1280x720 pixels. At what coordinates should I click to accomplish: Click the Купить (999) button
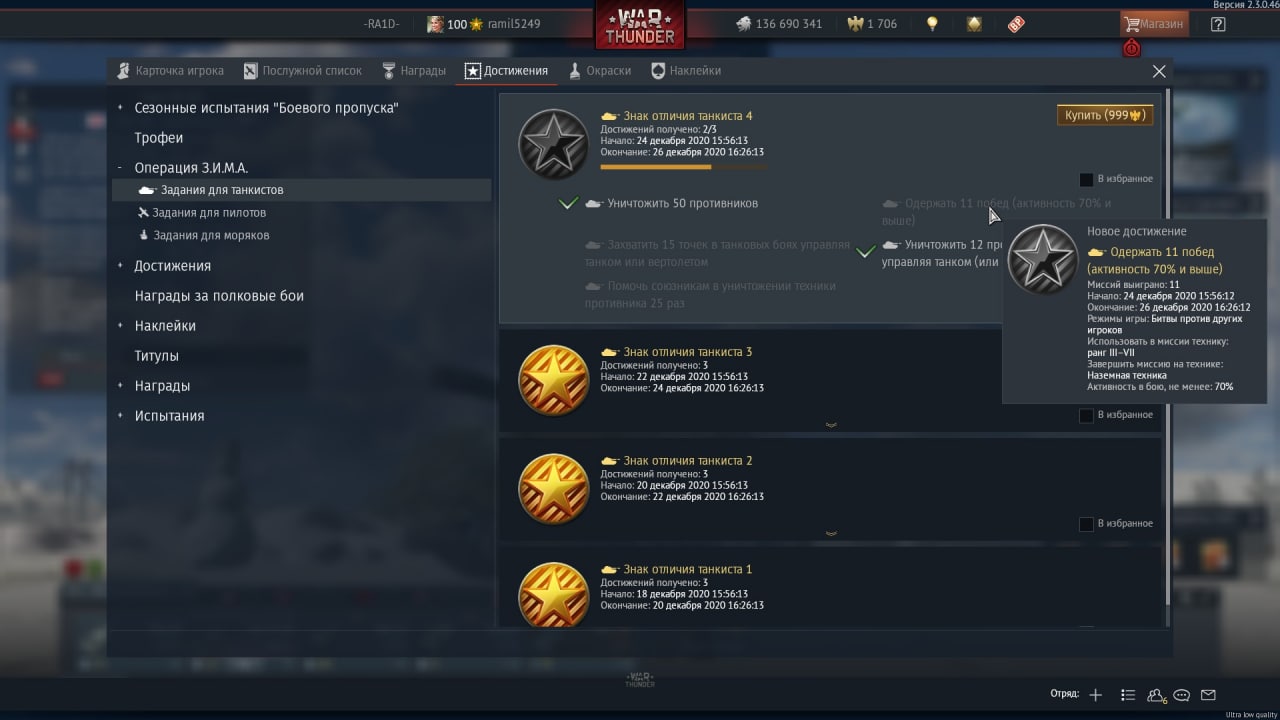(x=1105, y=115)
